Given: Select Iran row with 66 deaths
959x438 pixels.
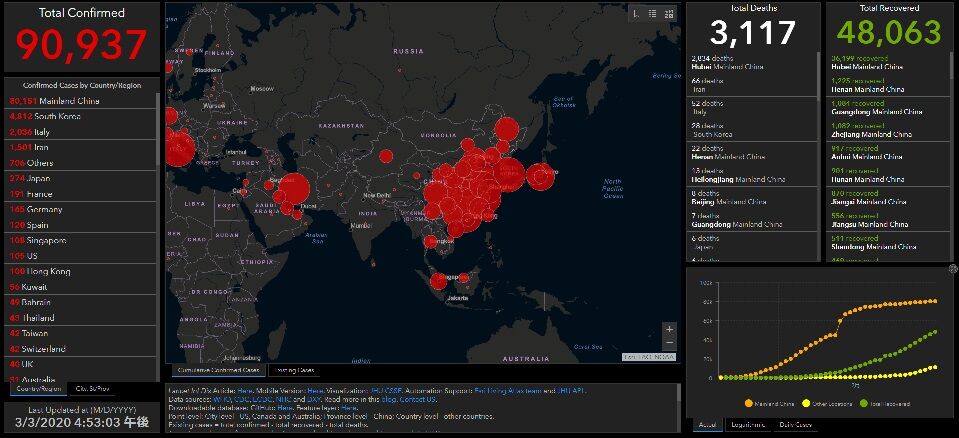Looking at the screenshot, I should (752, 85).
